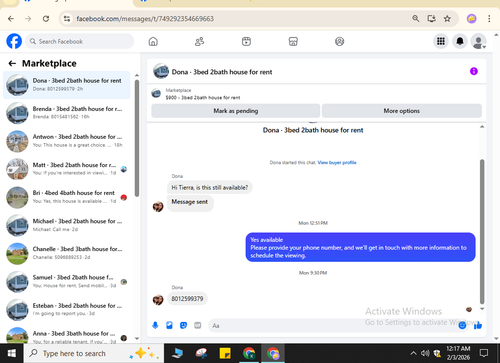
Task: Click install app icon in address bar
Action: pos(431,19)
